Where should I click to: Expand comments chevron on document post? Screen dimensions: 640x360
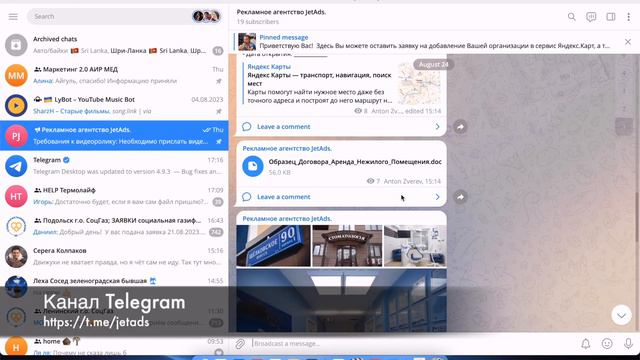click(438, 197)
